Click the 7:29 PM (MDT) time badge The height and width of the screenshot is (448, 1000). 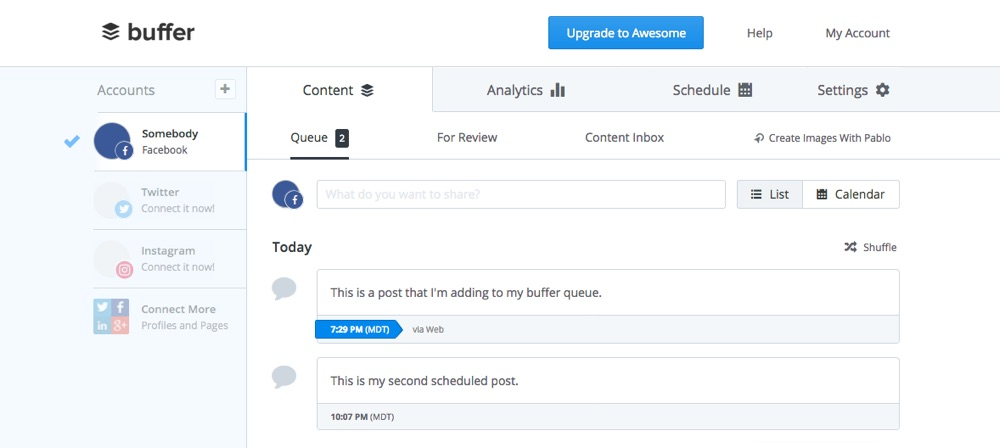(359, 330)
